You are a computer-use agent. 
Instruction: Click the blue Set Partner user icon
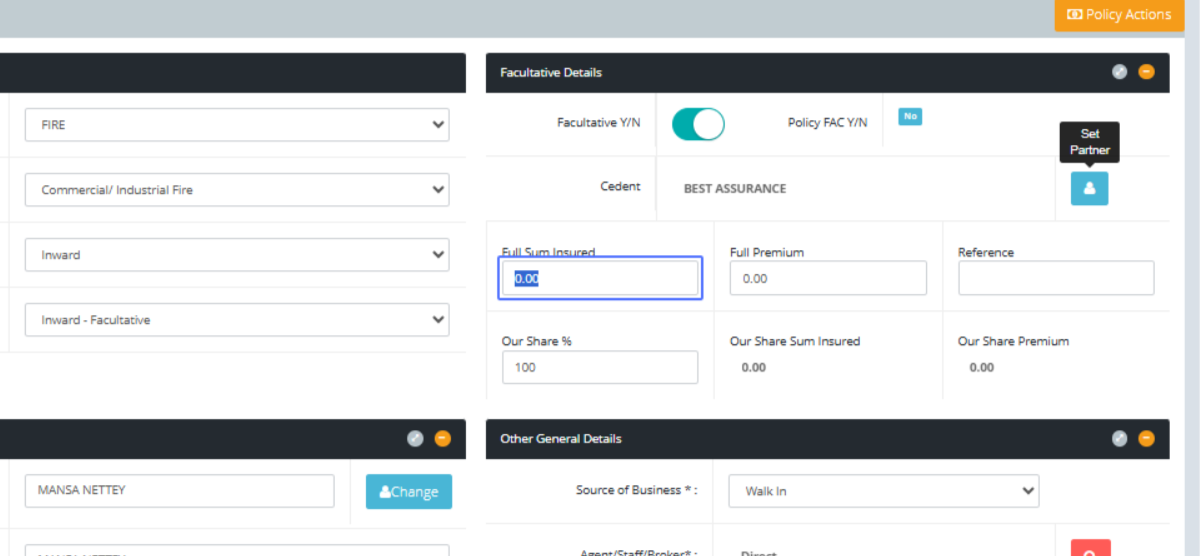pos(1089,188)
